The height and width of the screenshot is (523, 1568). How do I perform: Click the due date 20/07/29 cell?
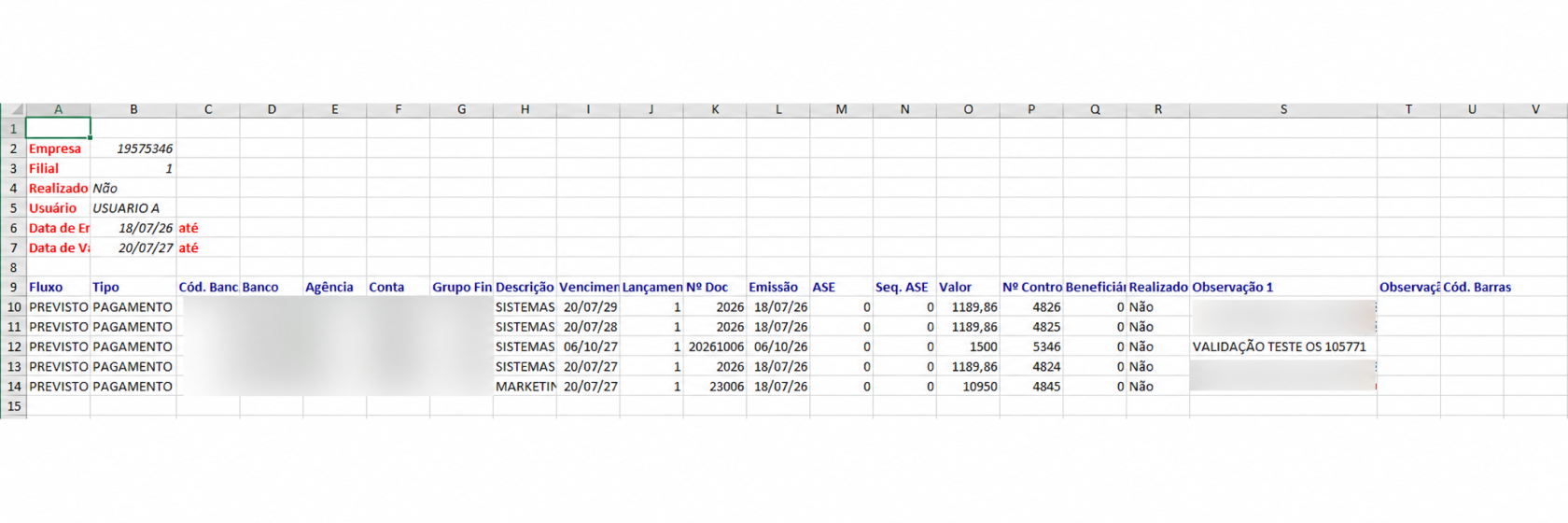(x=589, y=306)
